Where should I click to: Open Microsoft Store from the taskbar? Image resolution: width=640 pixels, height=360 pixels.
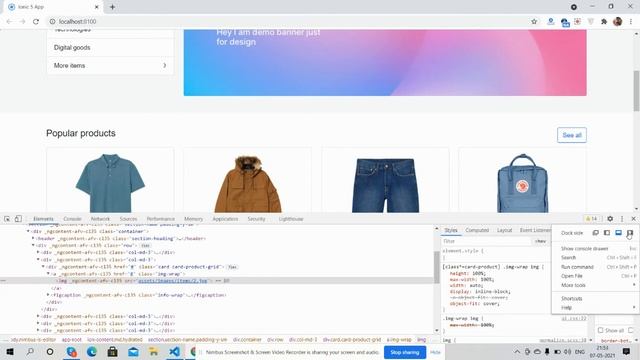(x=113, y=351)
